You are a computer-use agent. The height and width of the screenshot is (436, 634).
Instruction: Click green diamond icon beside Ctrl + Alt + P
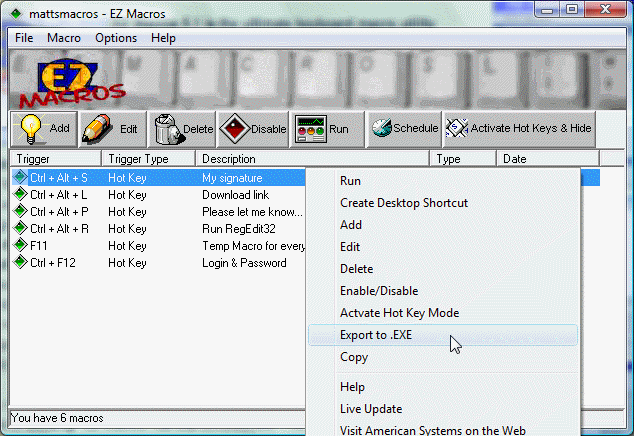pyautogui.click(x=20, y=211)
